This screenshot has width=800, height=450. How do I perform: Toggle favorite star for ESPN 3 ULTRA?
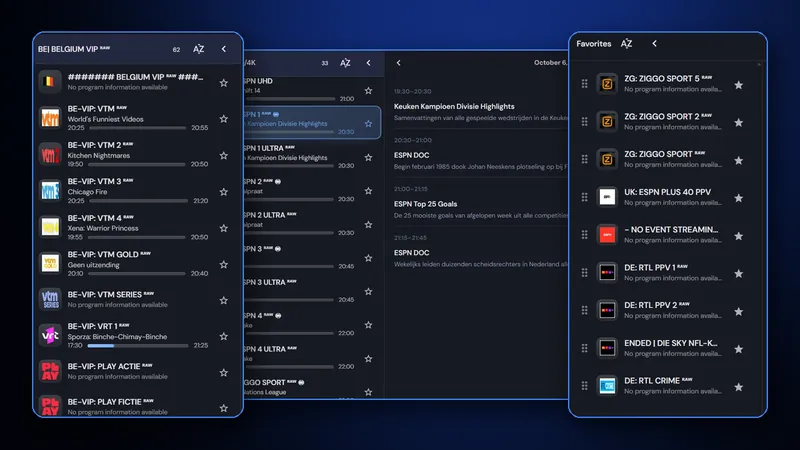368,291
